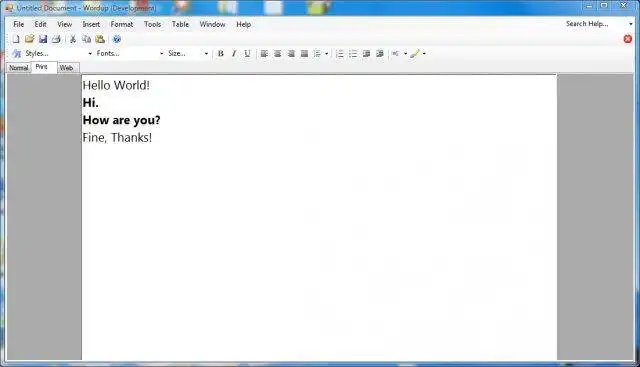Align text right
The height and width of the screenshot is (367, 640).
pyautogui.click(x=291, y=53)
